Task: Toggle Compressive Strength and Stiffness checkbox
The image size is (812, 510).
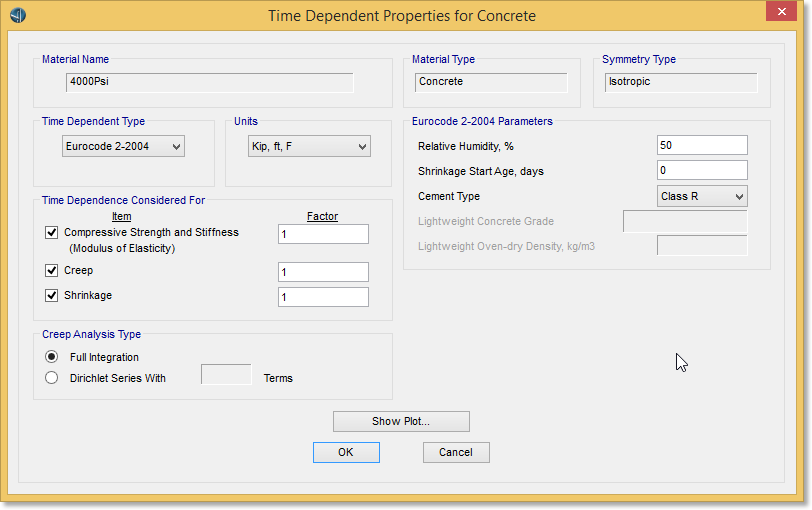Action: [x=52, y=233]
